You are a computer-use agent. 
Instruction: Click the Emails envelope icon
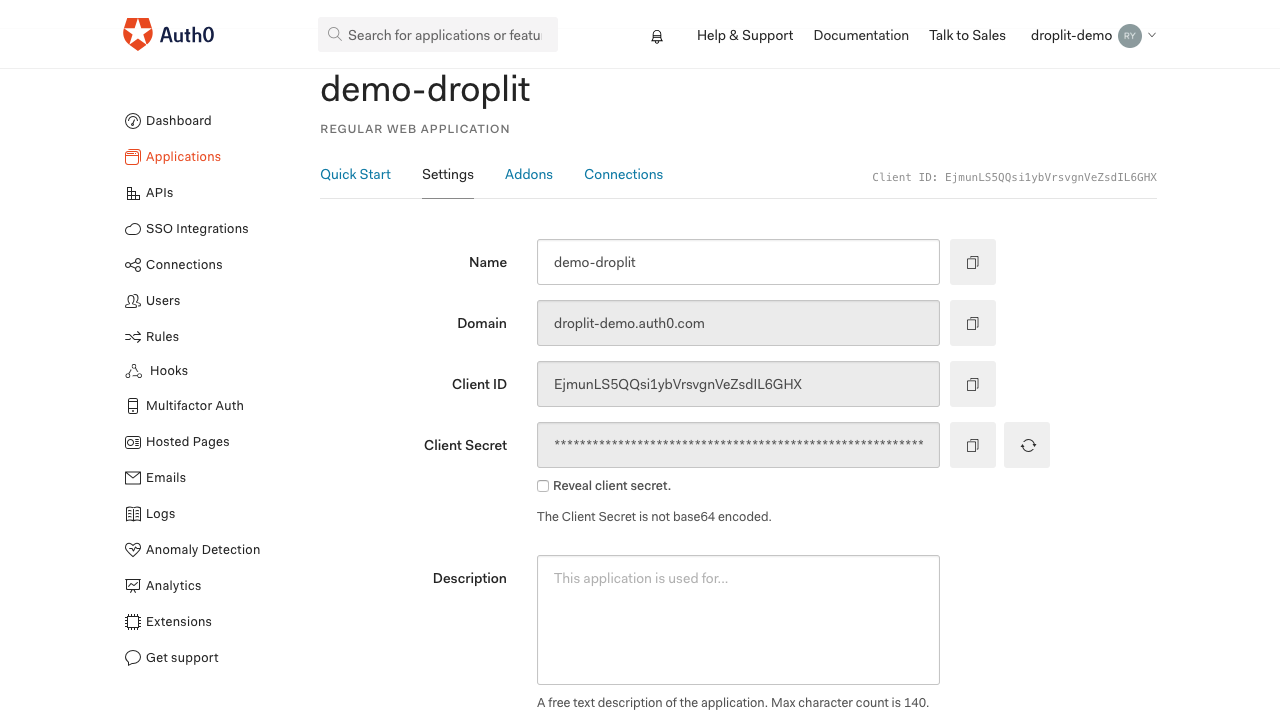coord(133,478)
